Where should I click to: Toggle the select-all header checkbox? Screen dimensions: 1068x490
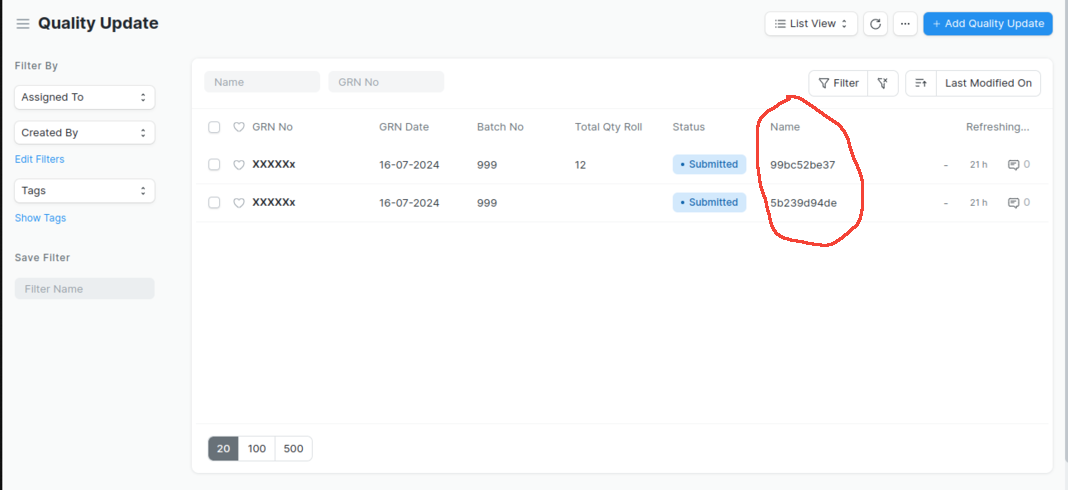tap(214, 127)
